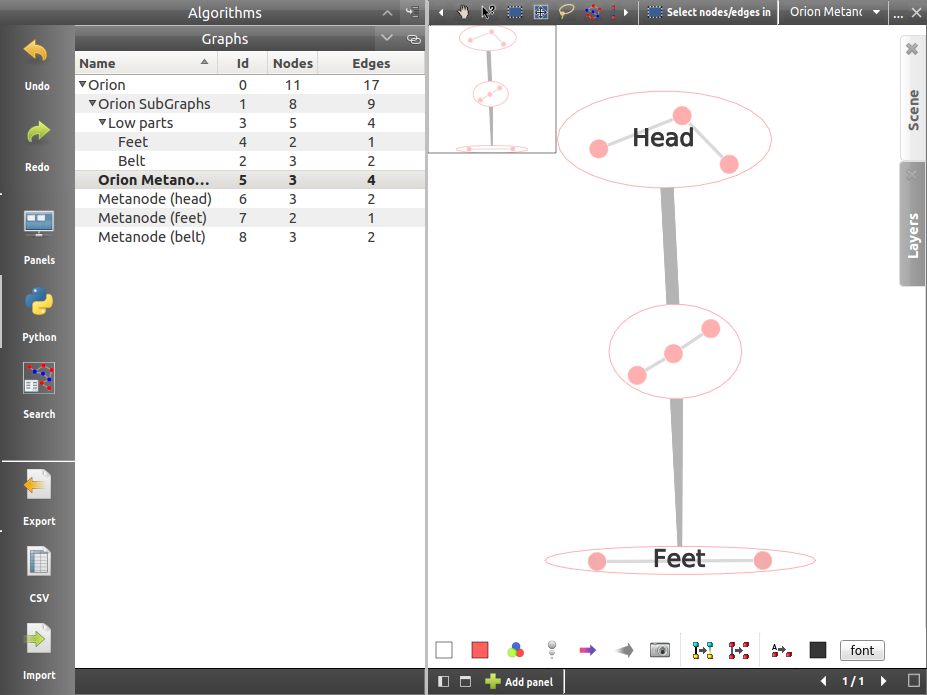This screenshot has width=927, height=695.
Task: Collapse the Low parts subgraph node
Action: coord(102,123)
